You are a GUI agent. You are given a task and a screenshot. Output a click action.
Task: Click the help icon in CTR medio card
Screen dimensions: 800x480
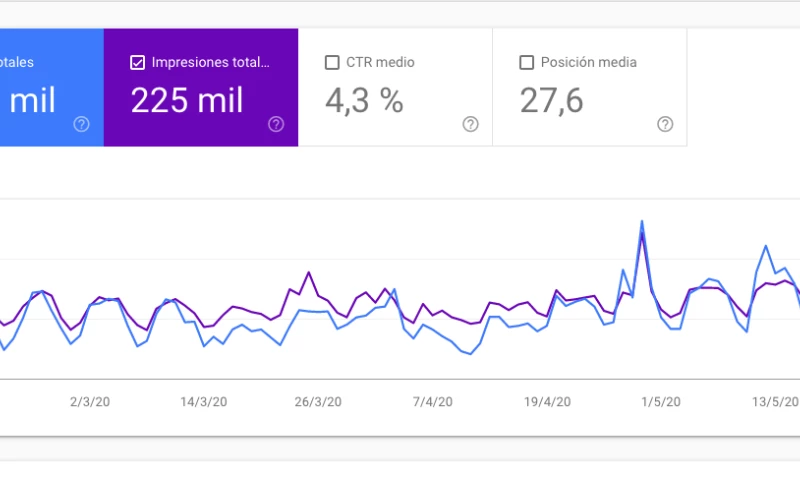pos(470,124)
